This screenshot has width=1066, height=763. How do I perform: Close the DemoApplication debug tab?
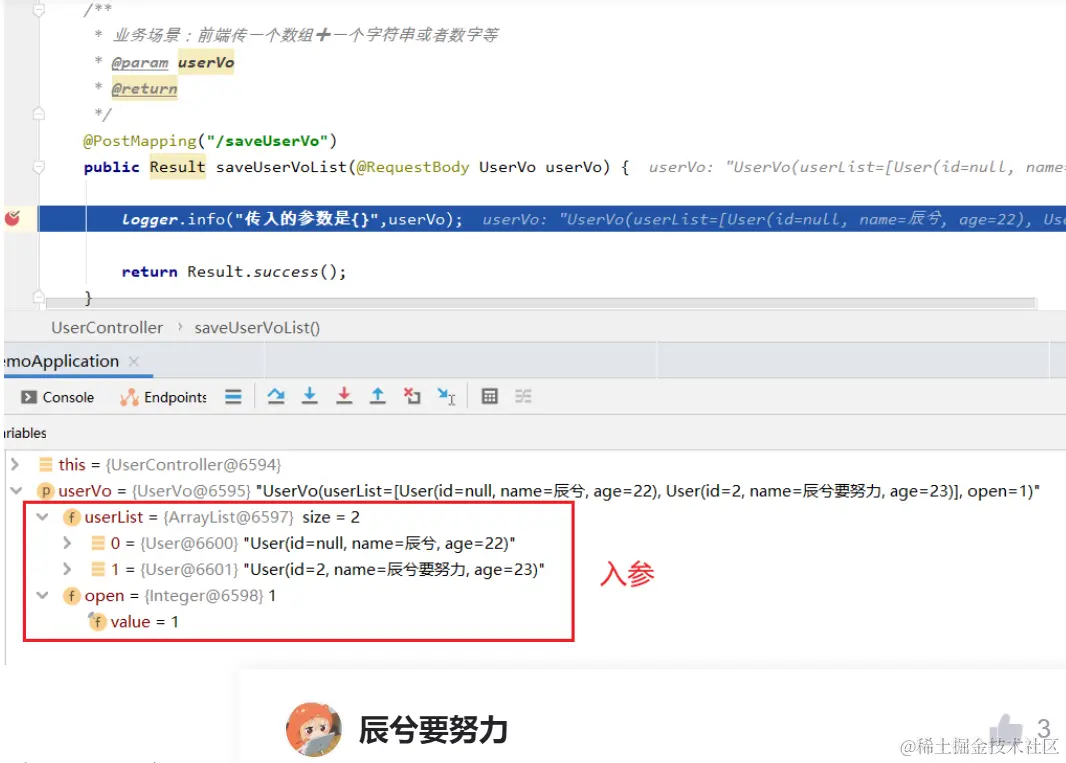click(134, 361)
